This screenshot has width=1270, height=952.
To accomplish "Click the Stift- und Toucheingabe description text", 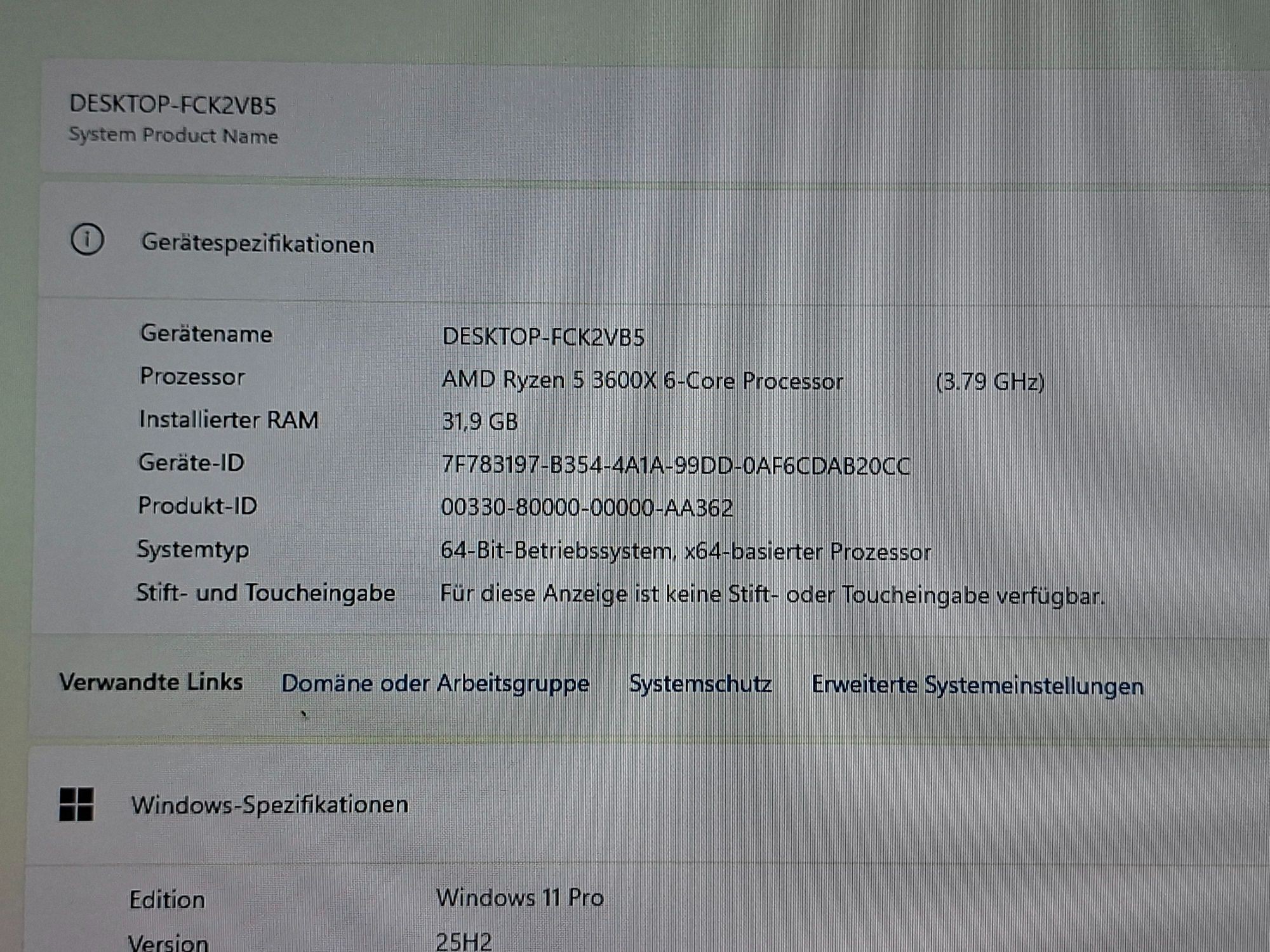I will tap(772, 595).
